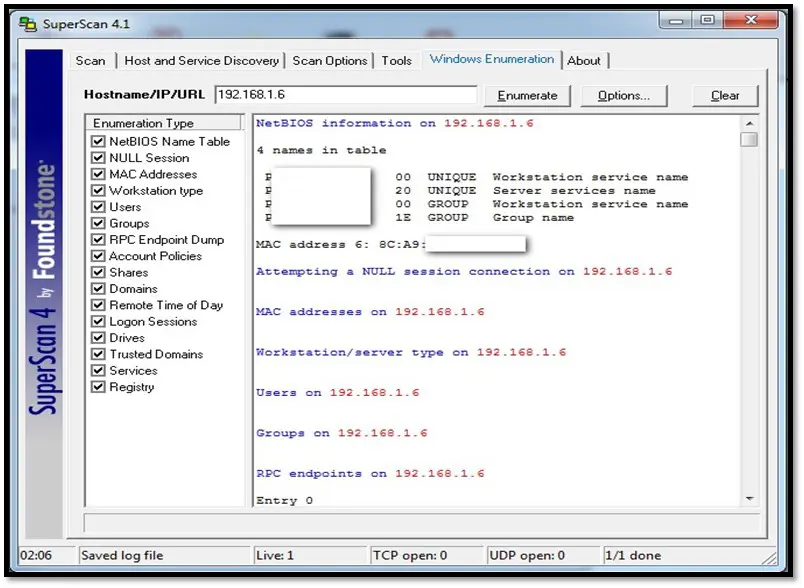
Task: Disable the Logon Sessions checkbox
Action: tap(98, 322)
